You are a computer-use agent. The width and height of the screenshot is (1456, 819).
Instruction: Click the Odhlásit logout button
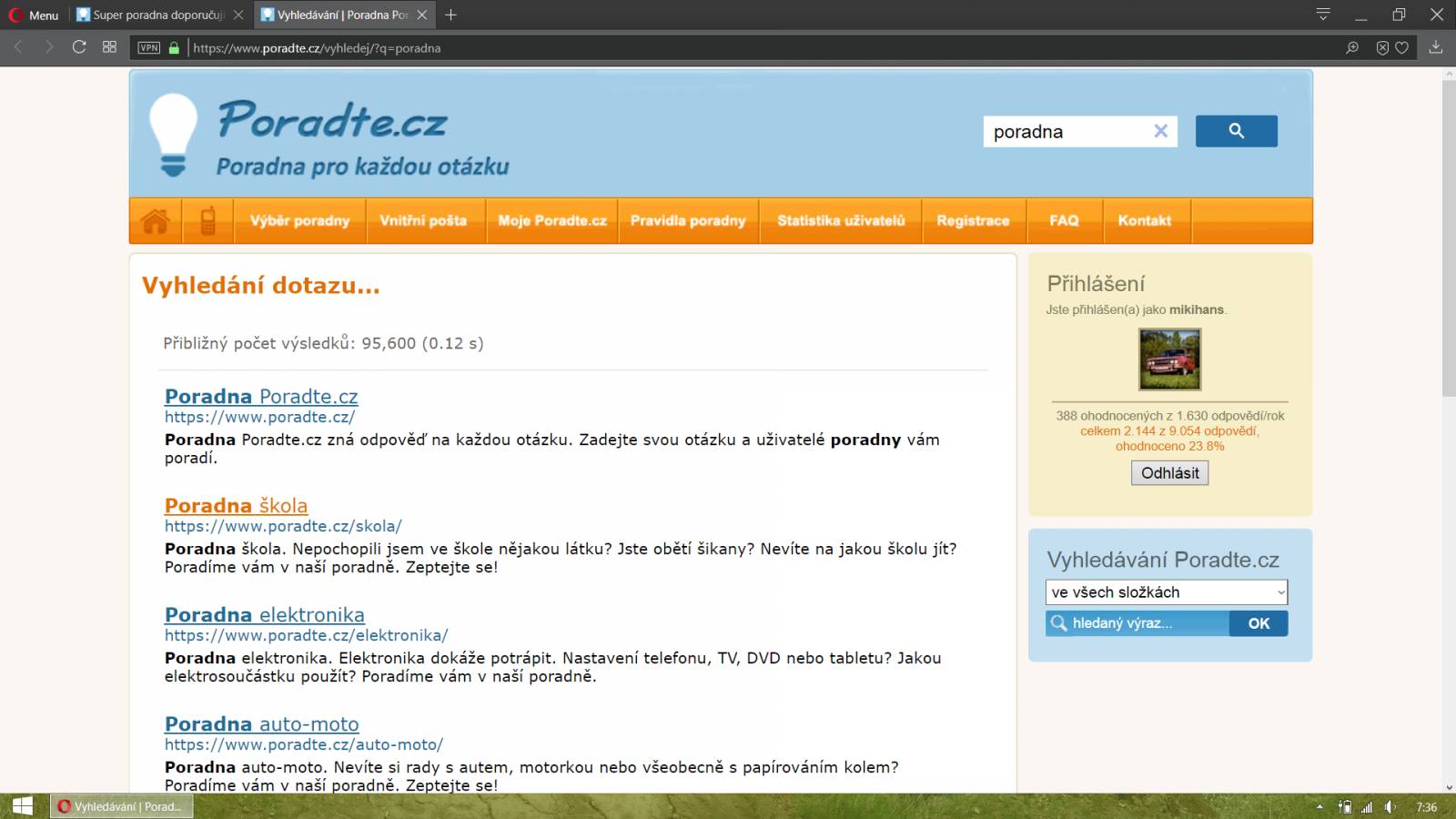1169,473
